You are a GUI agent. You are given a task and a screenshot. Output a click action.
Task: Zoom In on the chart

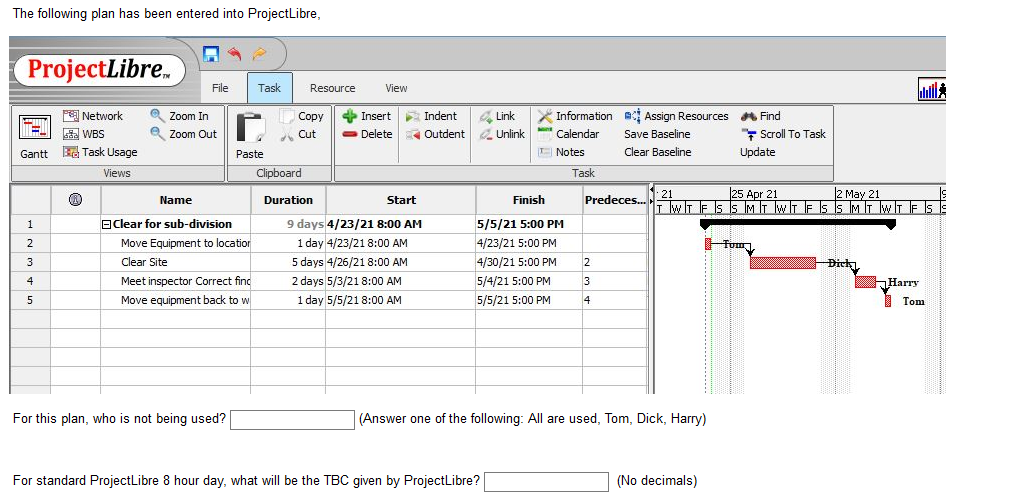tap(180, 116)
